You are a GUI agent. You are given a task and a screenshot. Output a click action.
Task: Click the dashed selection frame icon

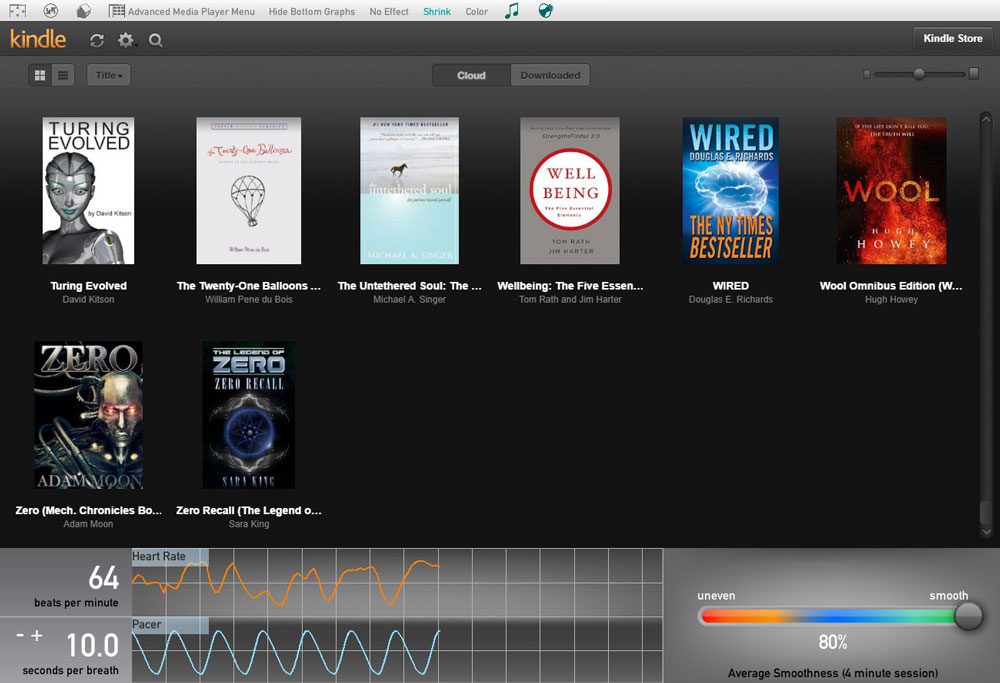[x=17, y=11]
